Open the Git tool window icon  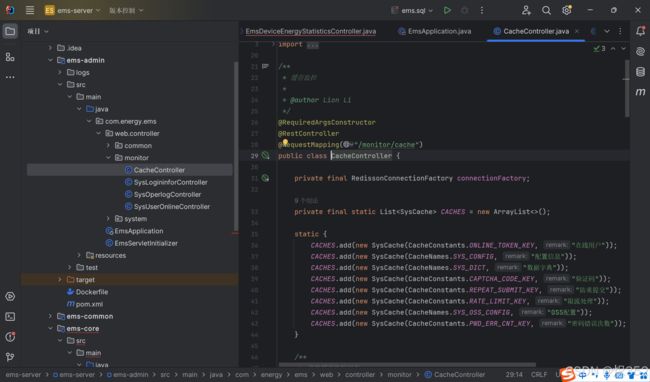(10, 357)
